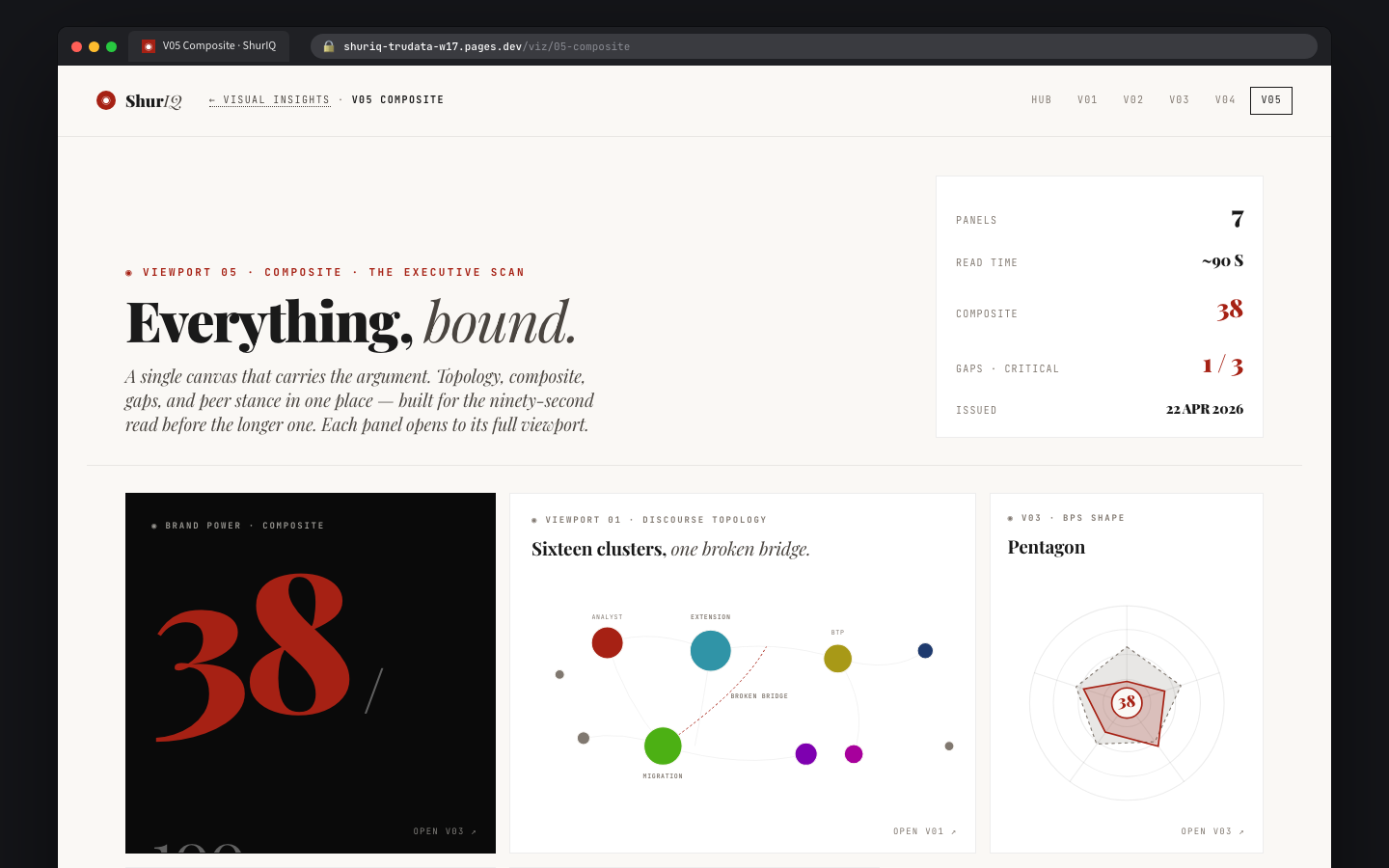This screenshot has width=1389, height=868.
Task: Go back to Visual Insights link
Action: point(270,100)
